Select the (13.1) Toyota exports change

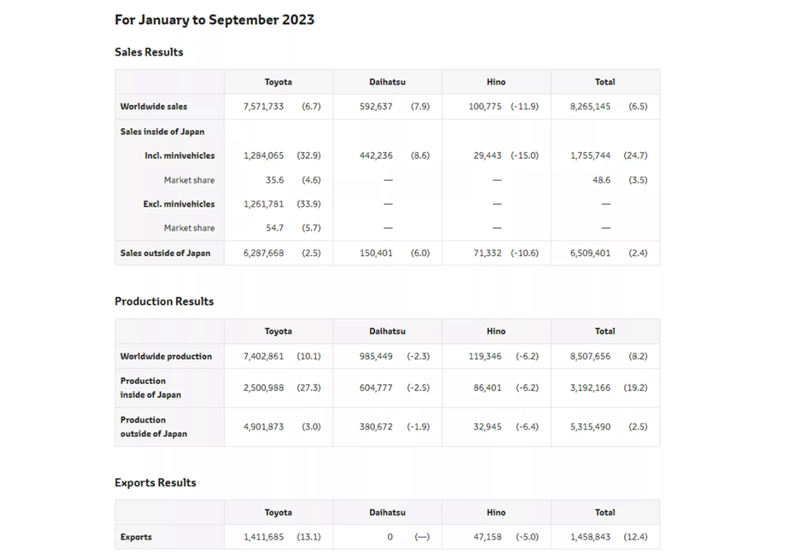[x=309, y=537]
